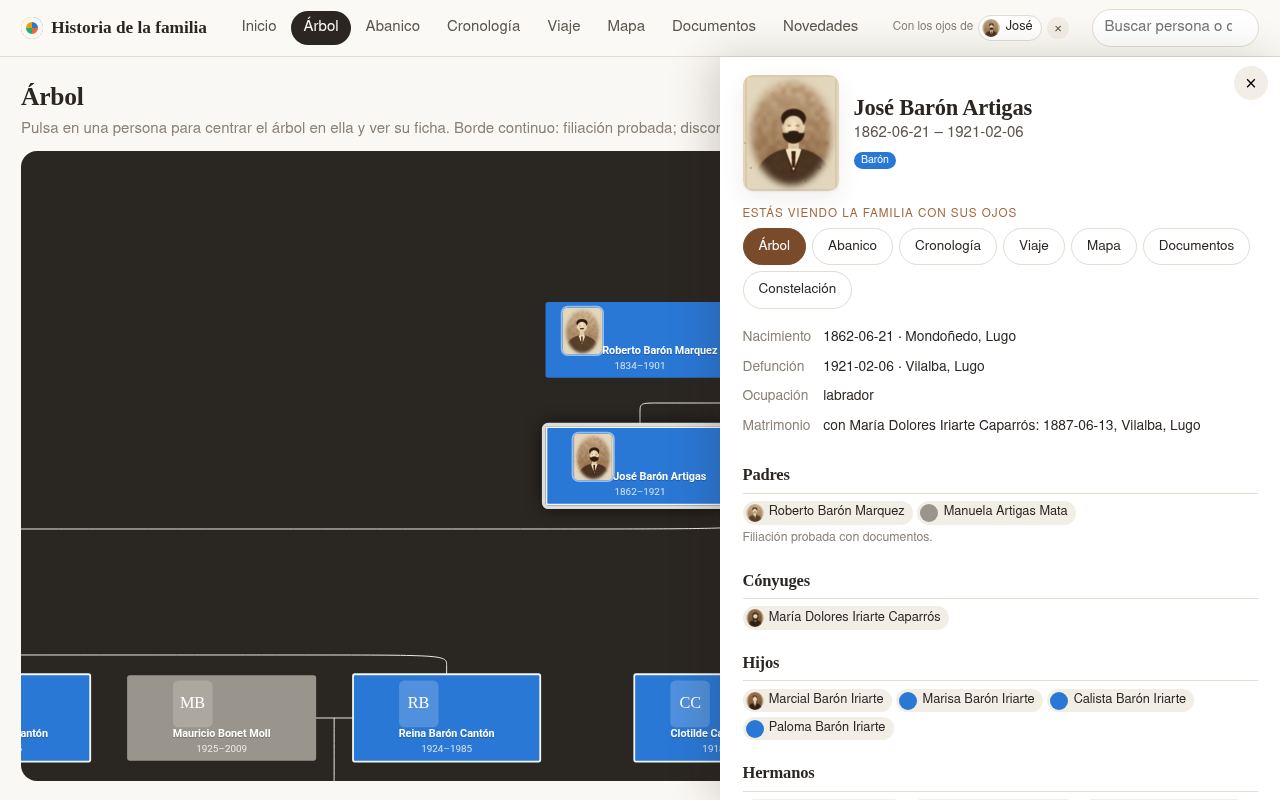Open Mapa in the top navigation

pos(626,27)
